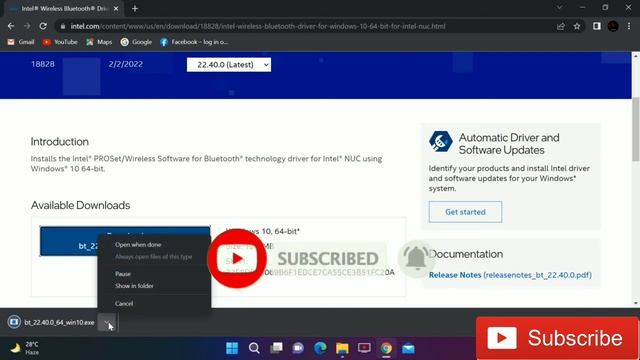Click the browser forward arrow
Screen dimensions: 640x360
pos(27,26)
